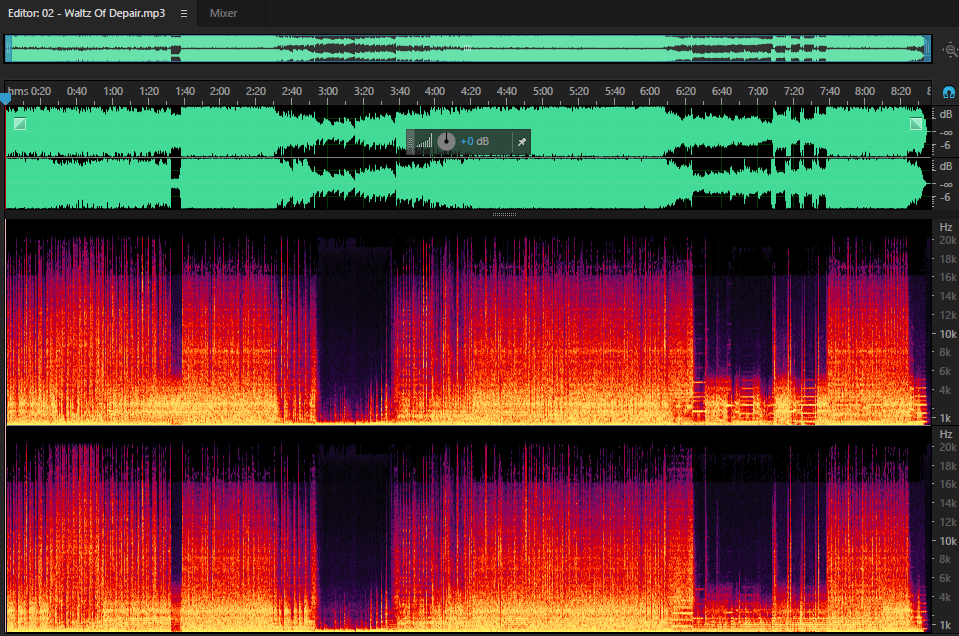Click the zoom out magnifier icon
Image resolution: width=959 pixels, height=636 pixels.
click(950, 50)
